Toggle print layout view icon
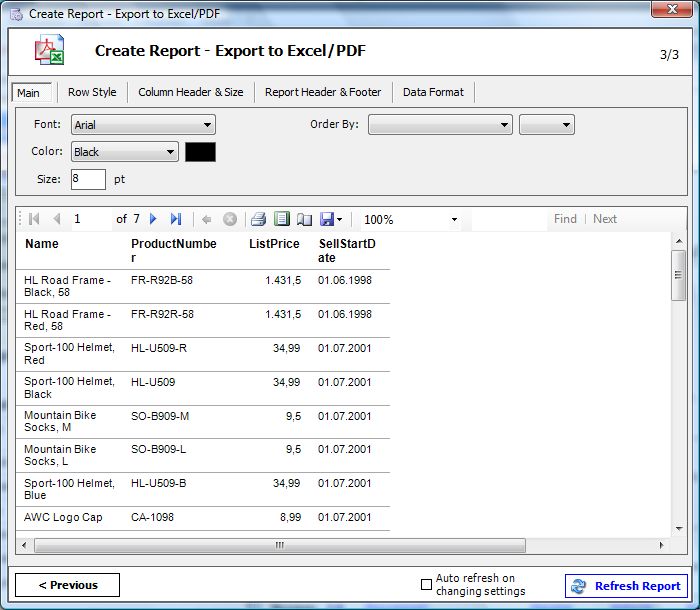This screenshot has height=610, width=700. tap(282, 219)
